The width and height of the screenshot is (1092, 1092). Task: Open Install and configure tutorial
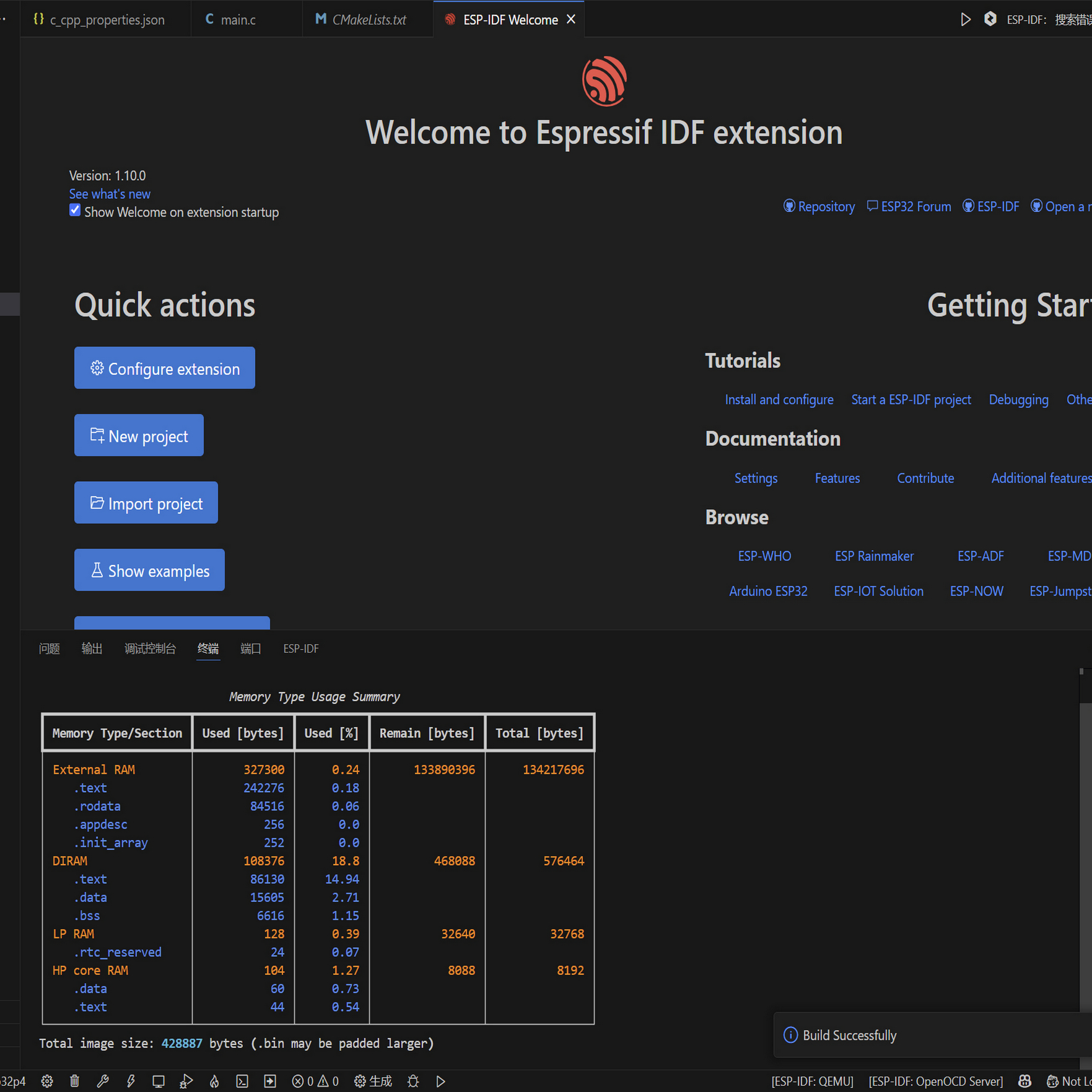(779, 400)
